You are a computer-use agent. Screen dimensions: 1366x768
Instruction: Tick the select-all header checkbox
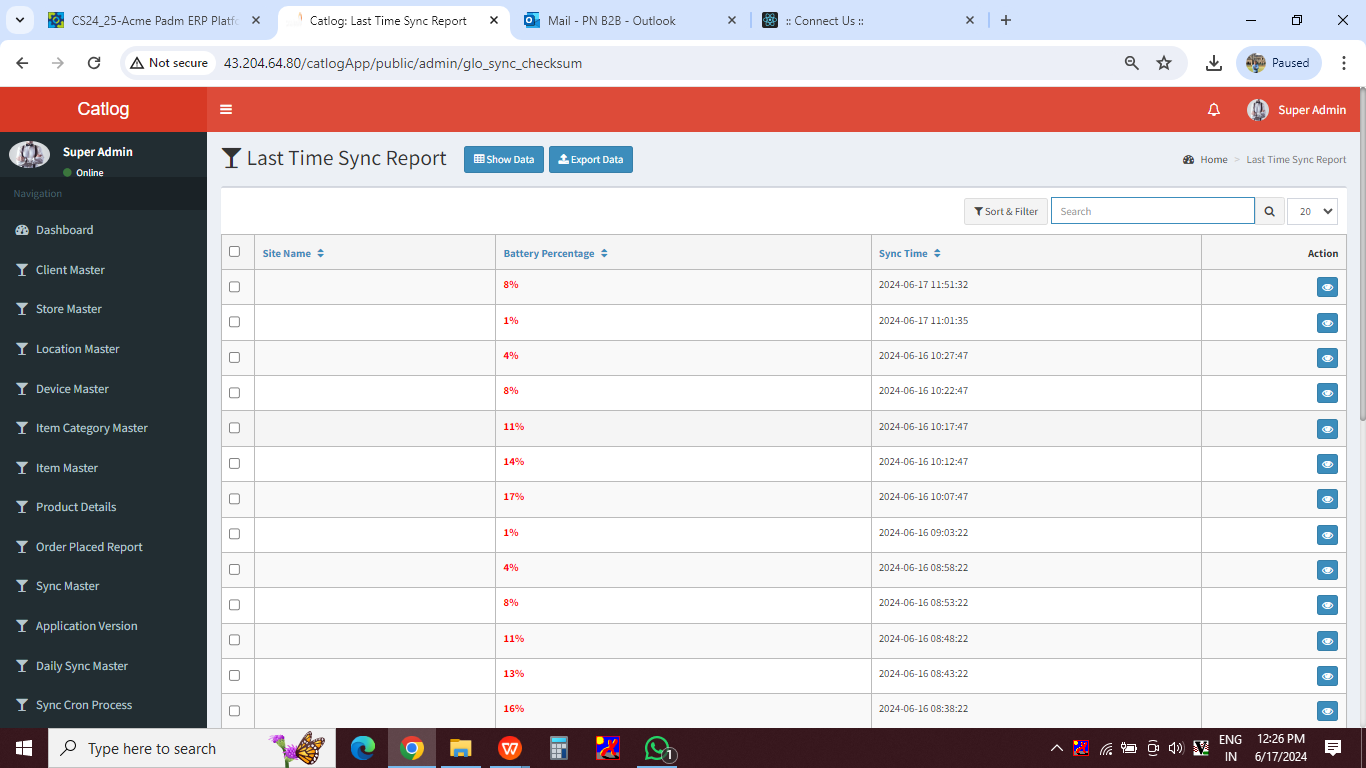[x=235, y=252]
